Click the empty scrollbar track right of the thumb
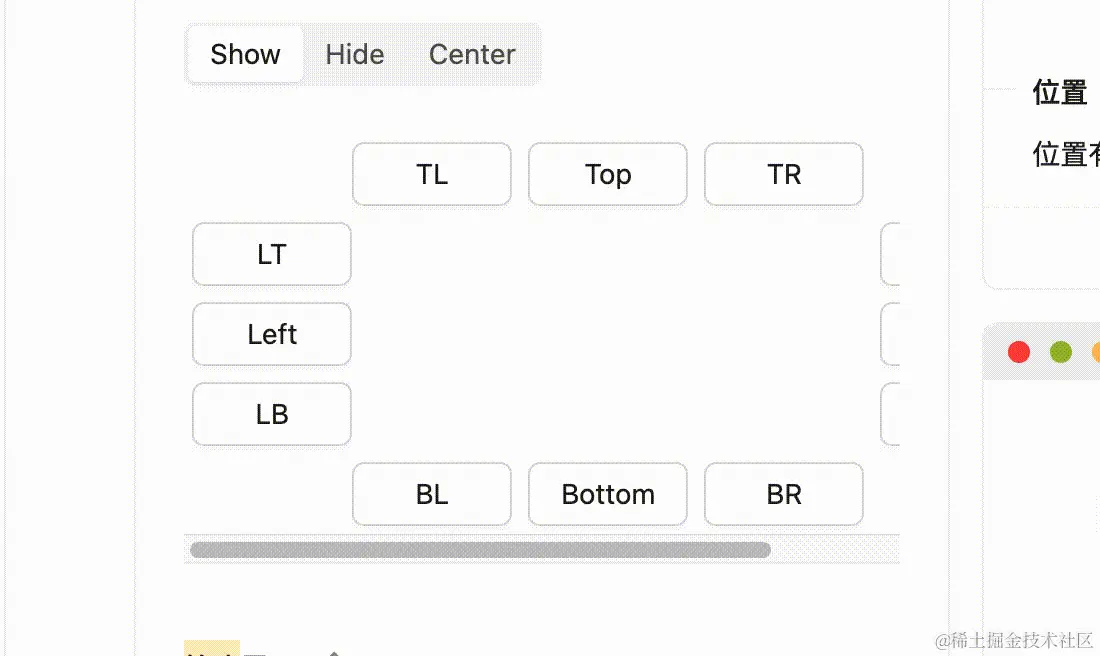This screenshot has height=656, width=1100. 835,549
